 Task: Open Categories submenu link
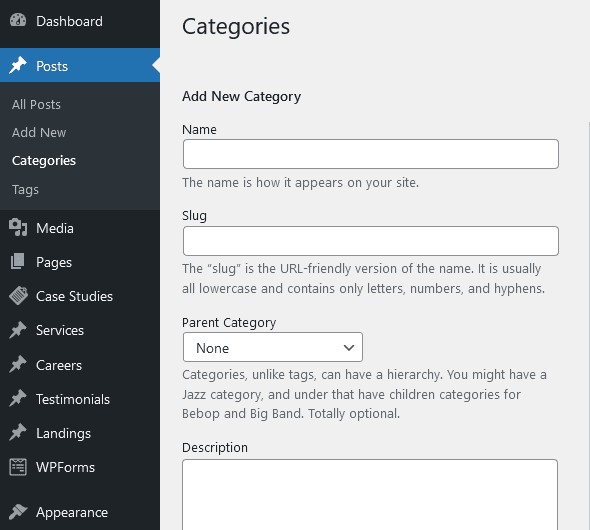tap(44, 161)
